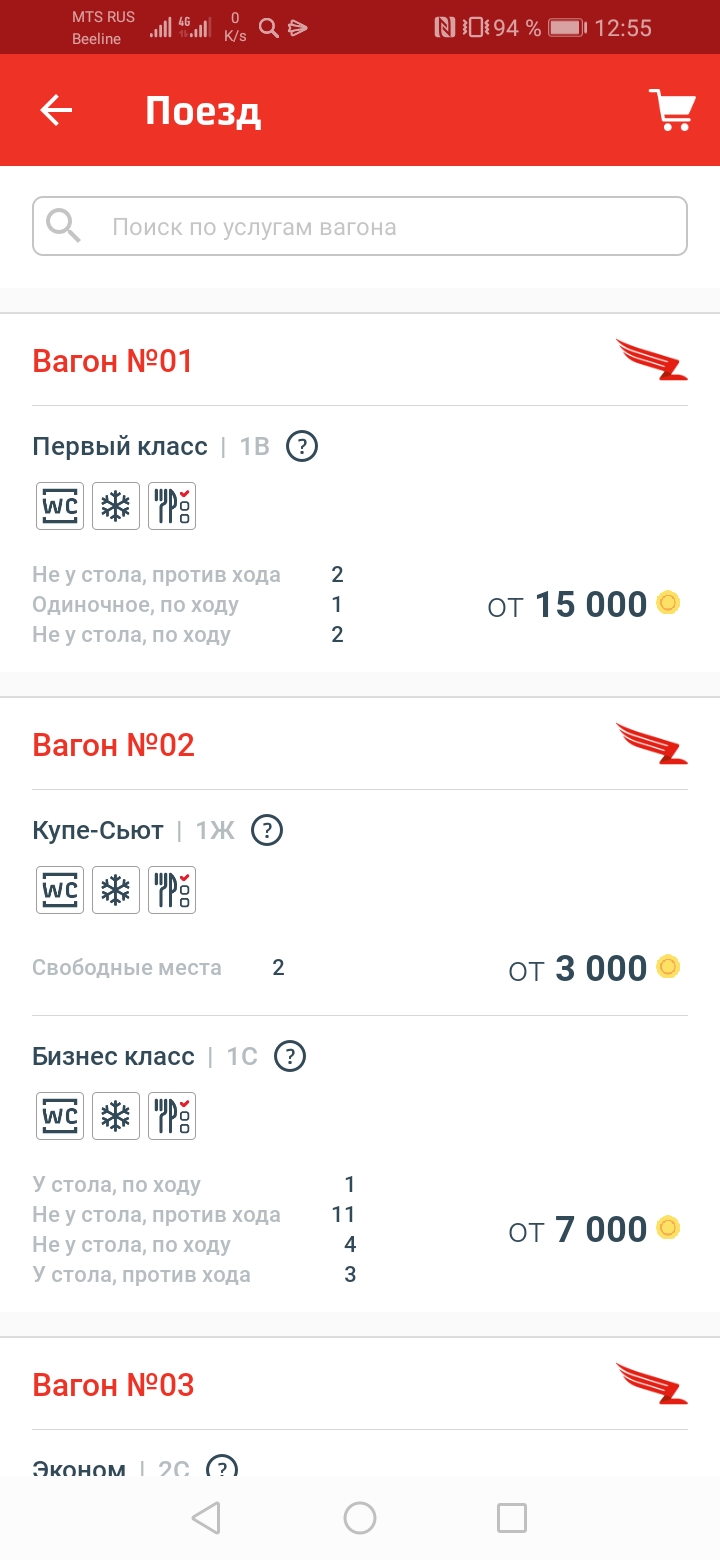
Task: Tap meal icon under Бизнес класс
Action: [172, 1116]
